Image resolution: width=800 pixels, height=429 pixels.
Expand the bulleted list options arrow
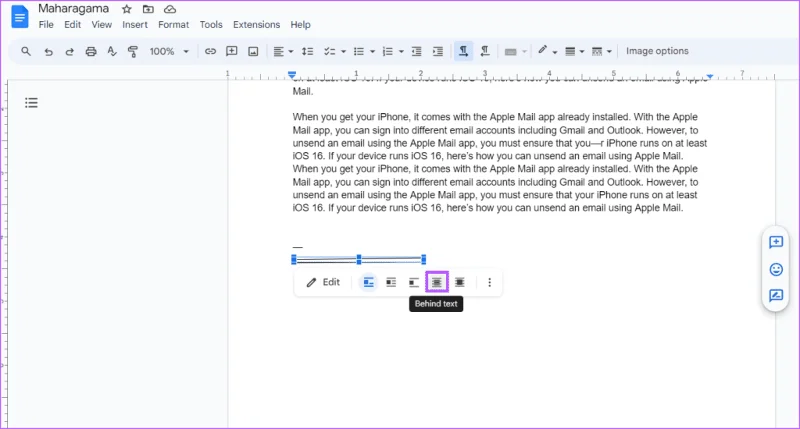(x=372, y=52)
